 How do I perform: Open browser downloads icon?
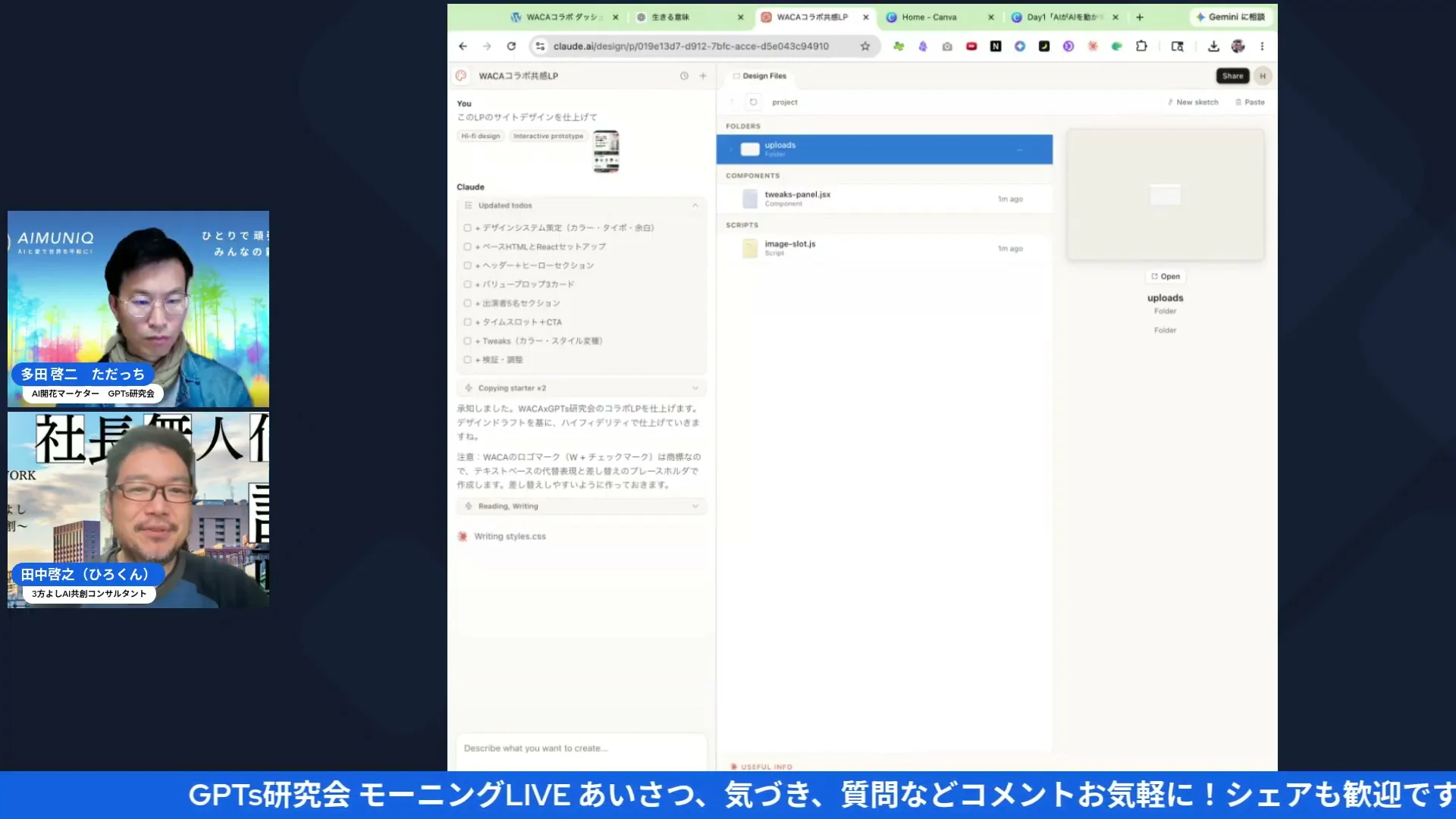[x=1213, y=46]
